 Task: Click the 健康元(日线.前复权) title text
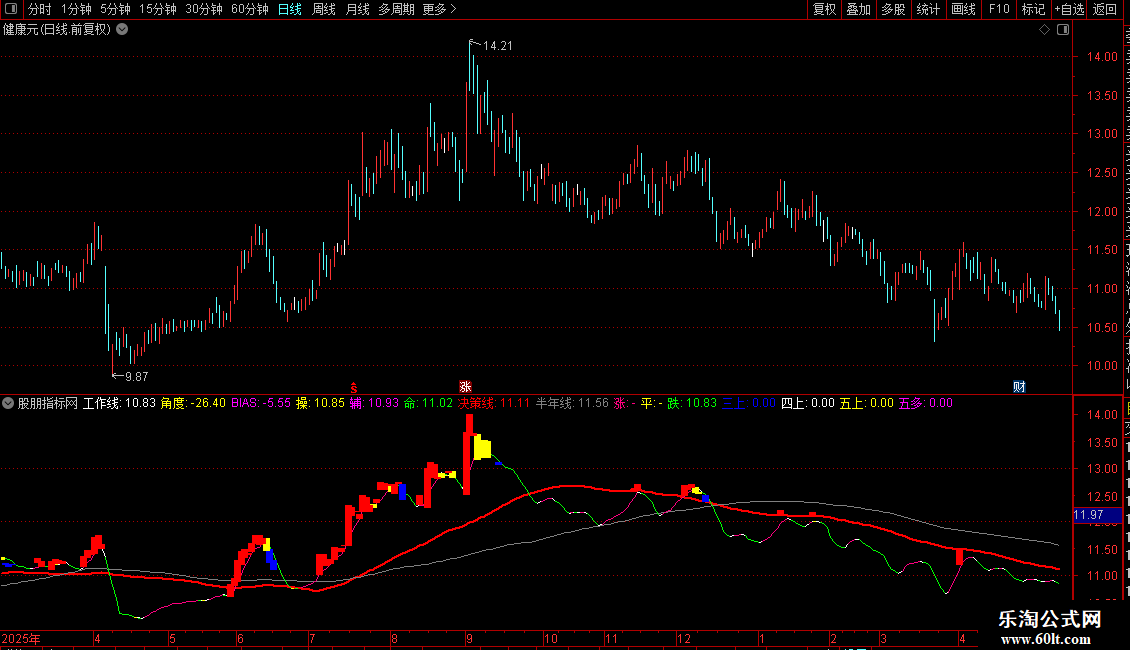pyautogui.click(x=58, y=30)
